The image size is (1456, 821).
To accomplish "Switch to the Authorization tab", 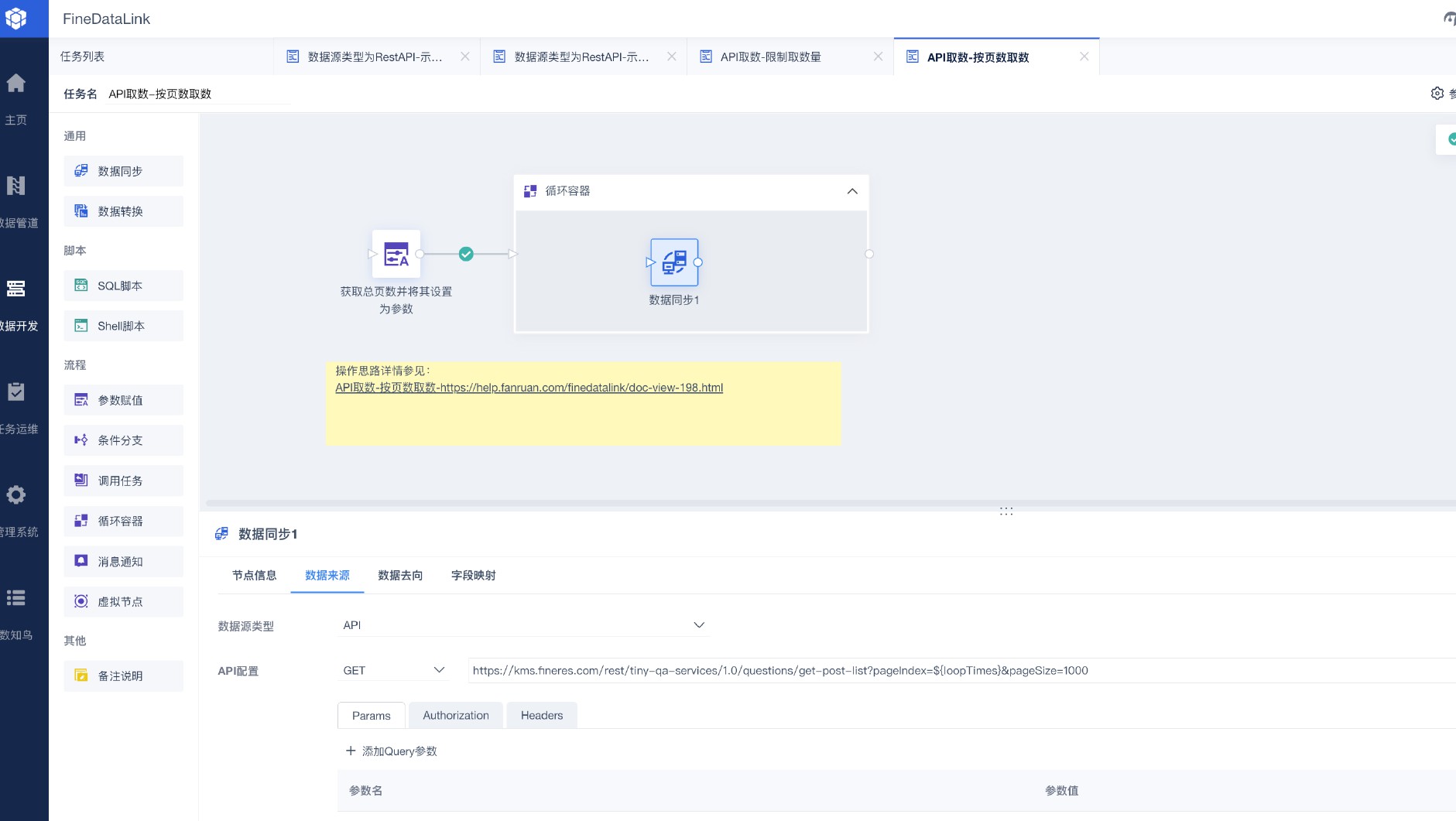I will (x=456, y=716).
